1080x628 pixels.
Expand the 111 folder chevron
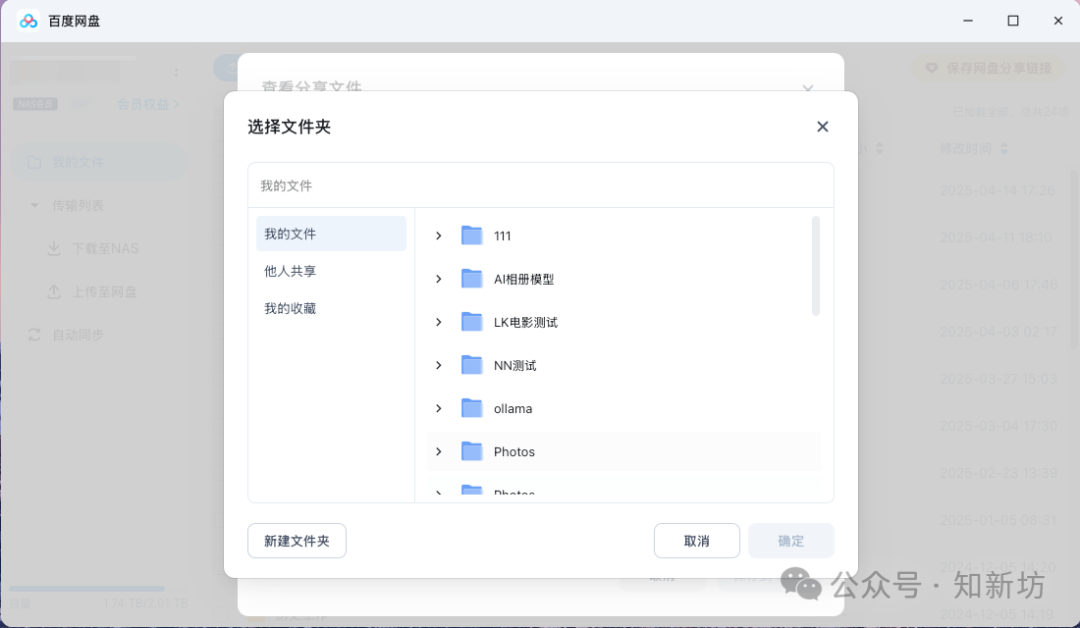437,235
